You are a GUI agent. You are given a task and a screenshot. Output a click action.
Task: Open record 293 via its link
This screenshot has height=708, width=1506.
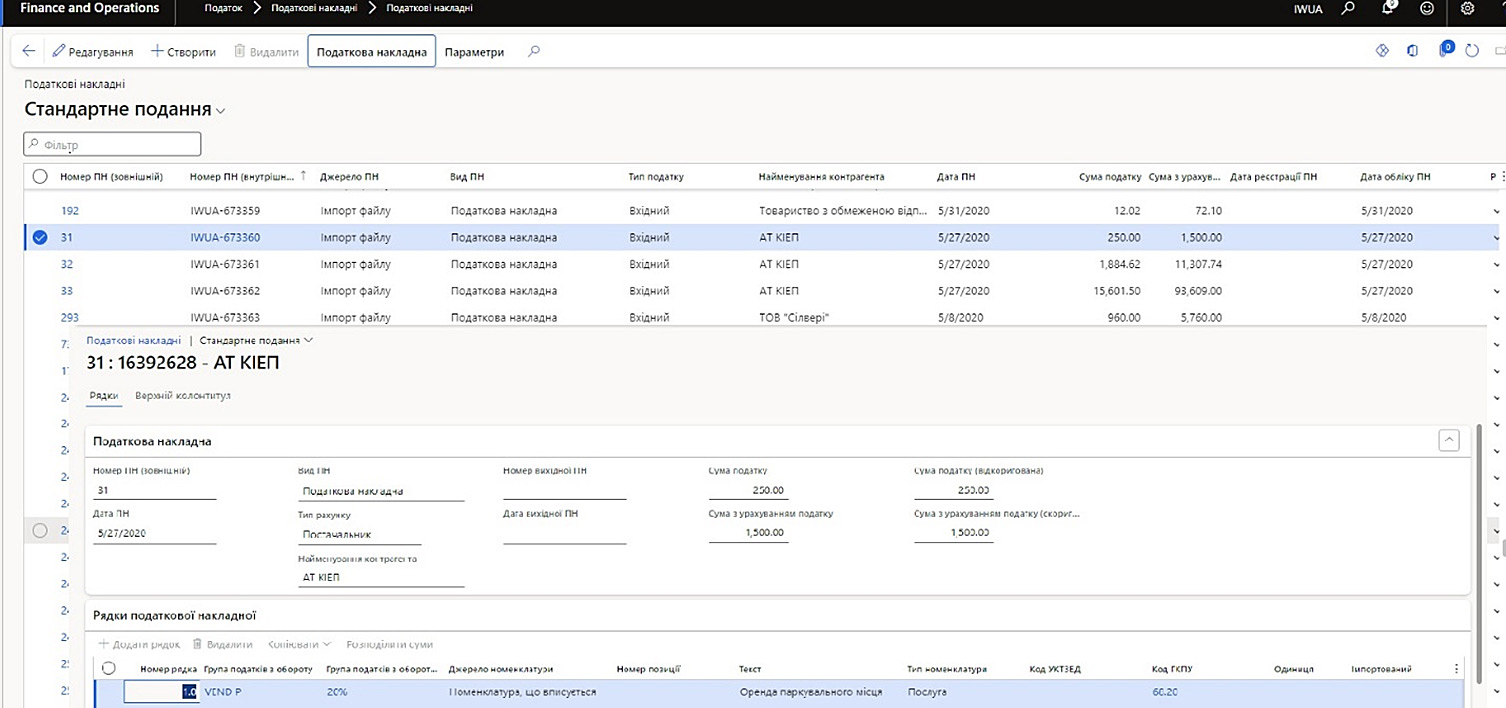tap(67, 317)
